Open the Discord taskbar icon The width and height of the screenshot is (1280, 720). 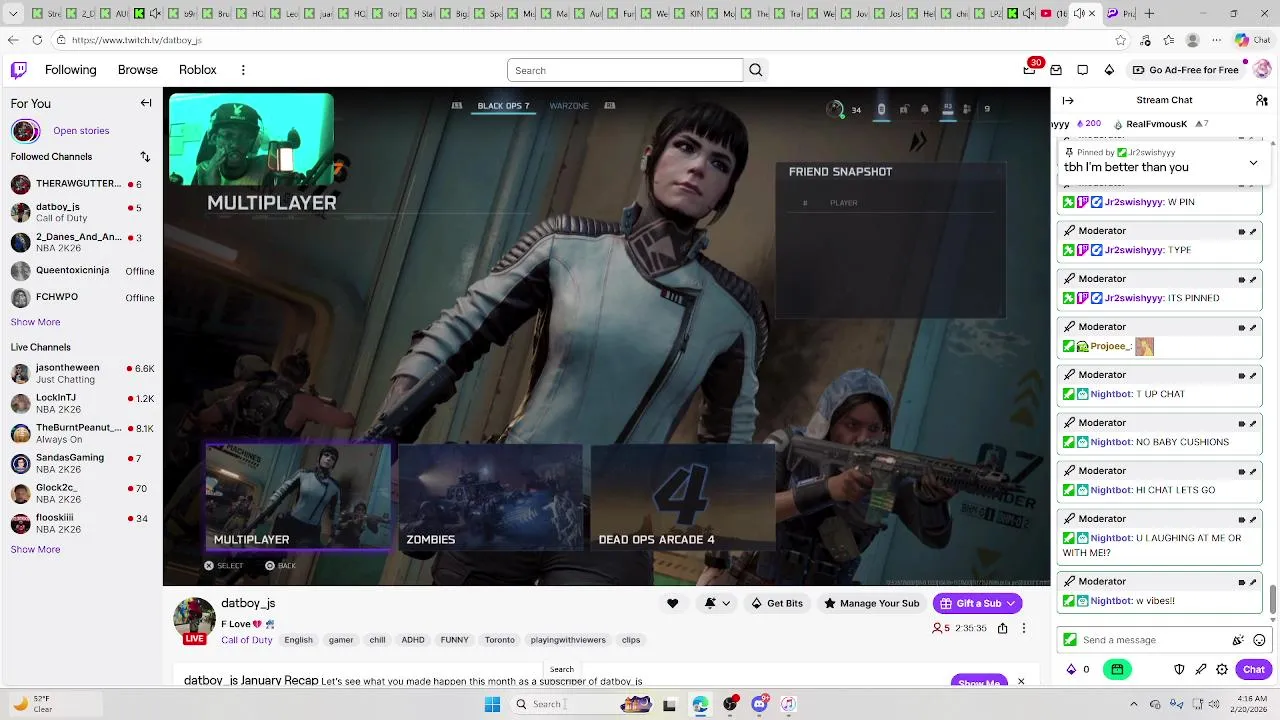(x=759, y=704)
